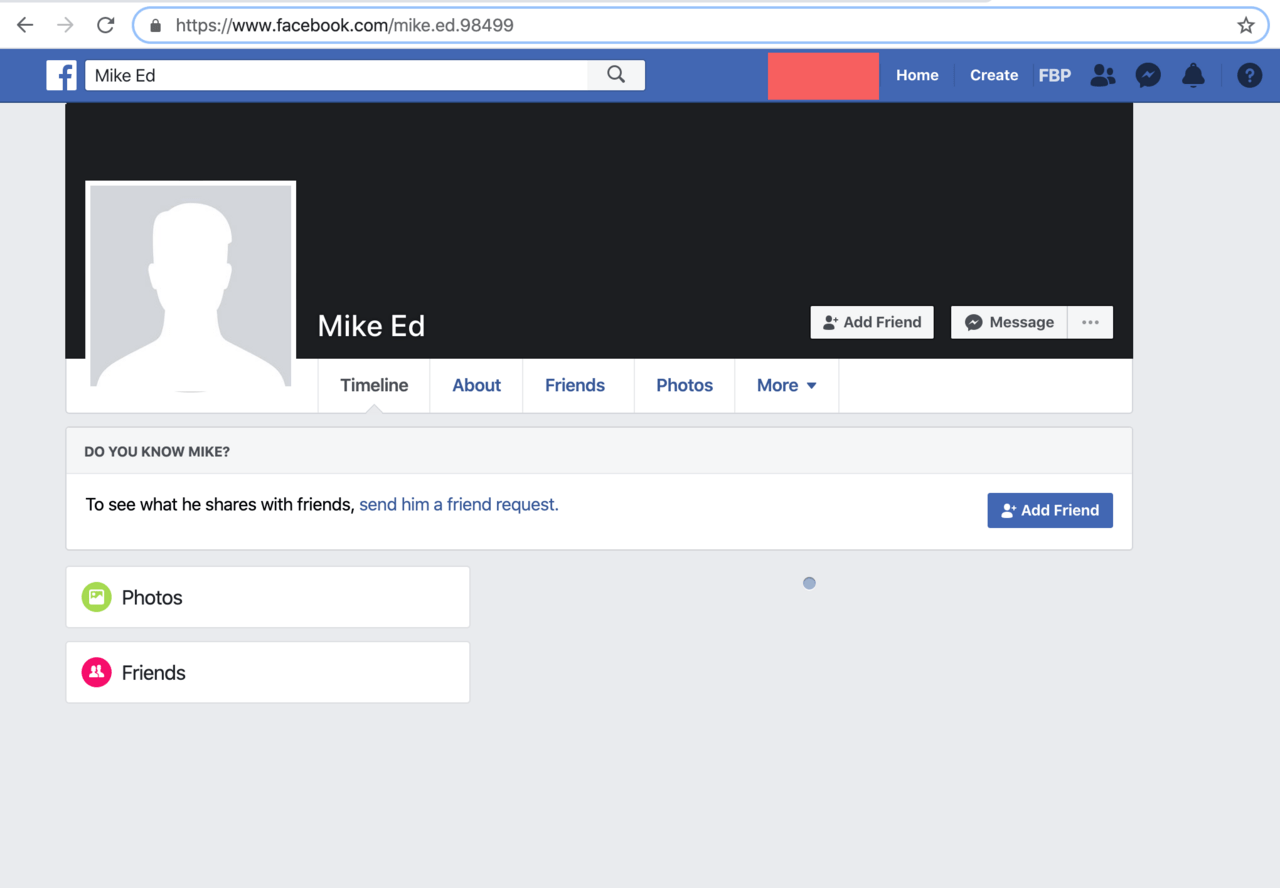The image size is (1280, 888).
Task: Bookmark page with the star icon
Action: [x=1245, y=26]
